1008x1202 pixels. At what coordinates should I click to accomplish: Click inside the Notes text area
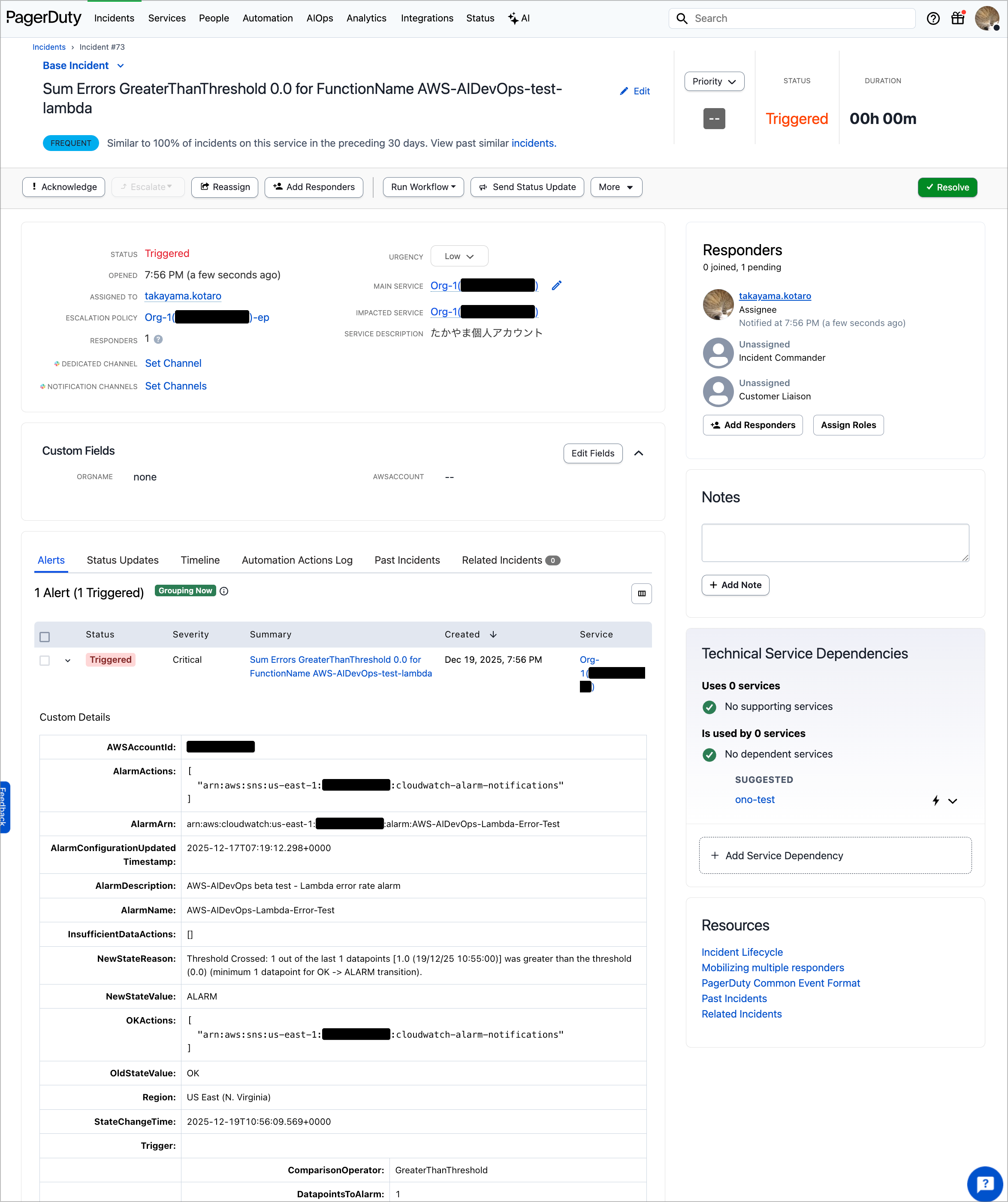point(835,543)
